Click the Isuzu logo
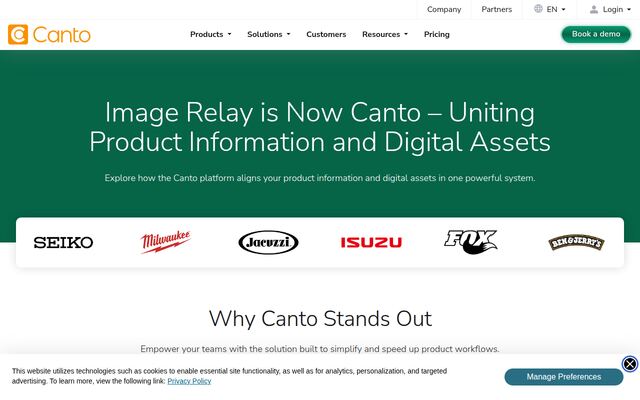 coord(371,242)
